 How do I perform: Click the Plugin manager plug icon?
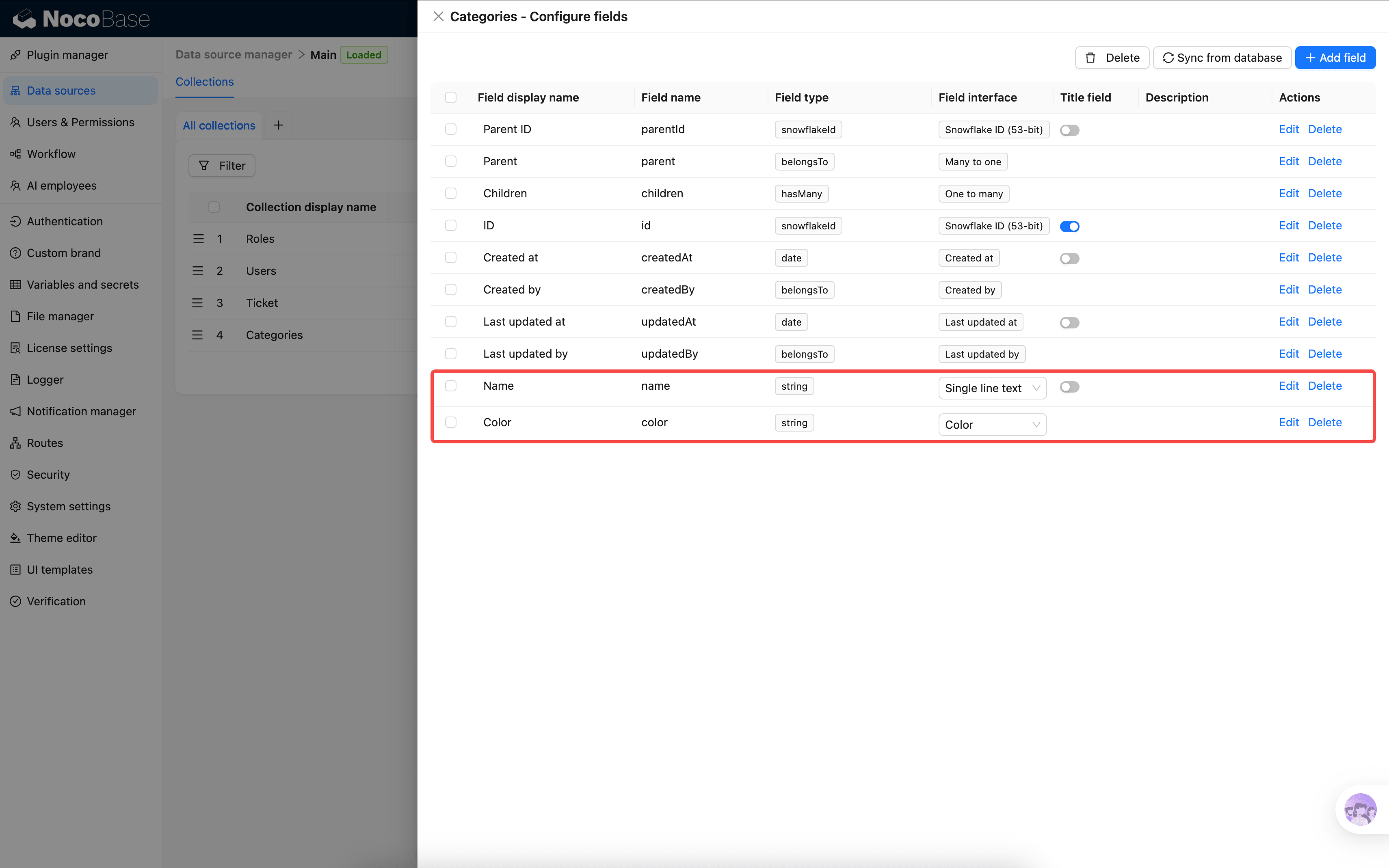click(x=15, y=55)
